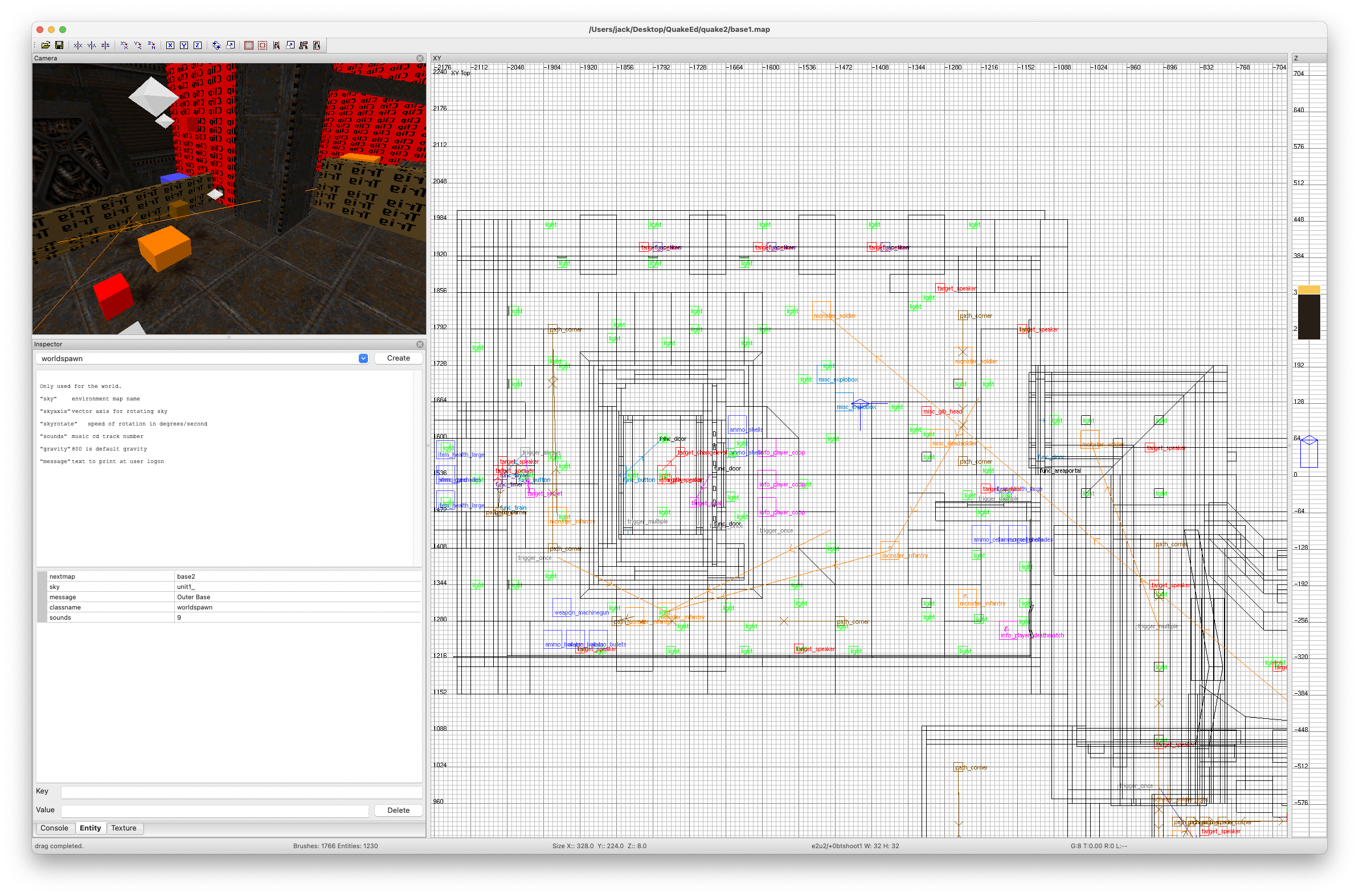Click the Create button
This screenshot has width=1359, height=896.
coord(398,358)
